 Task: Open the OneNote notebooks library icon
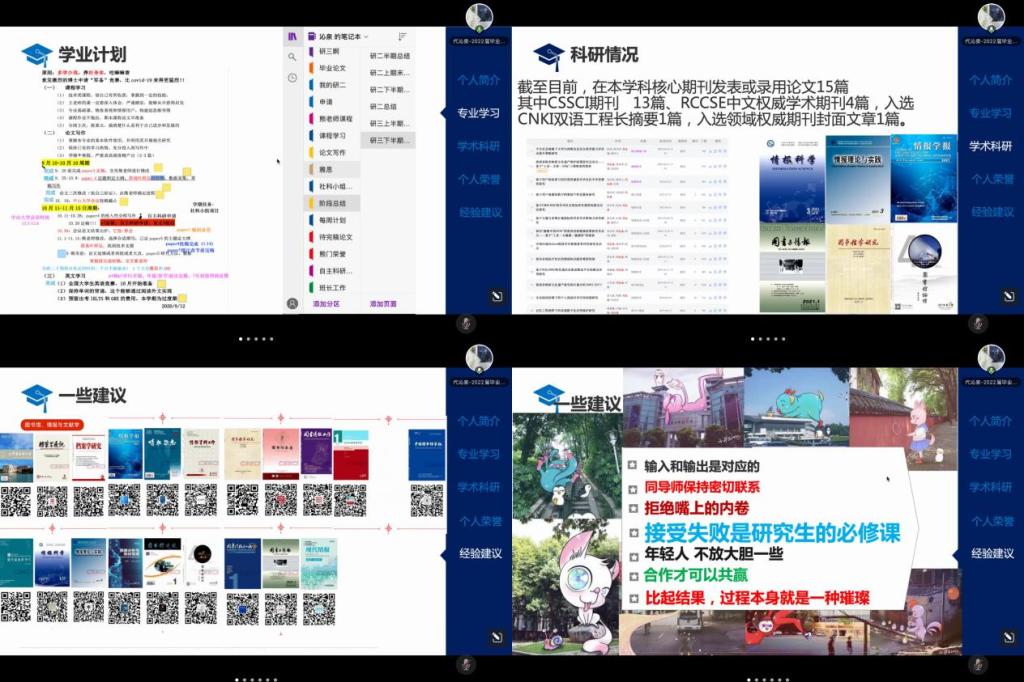click(x=292, y=36)
